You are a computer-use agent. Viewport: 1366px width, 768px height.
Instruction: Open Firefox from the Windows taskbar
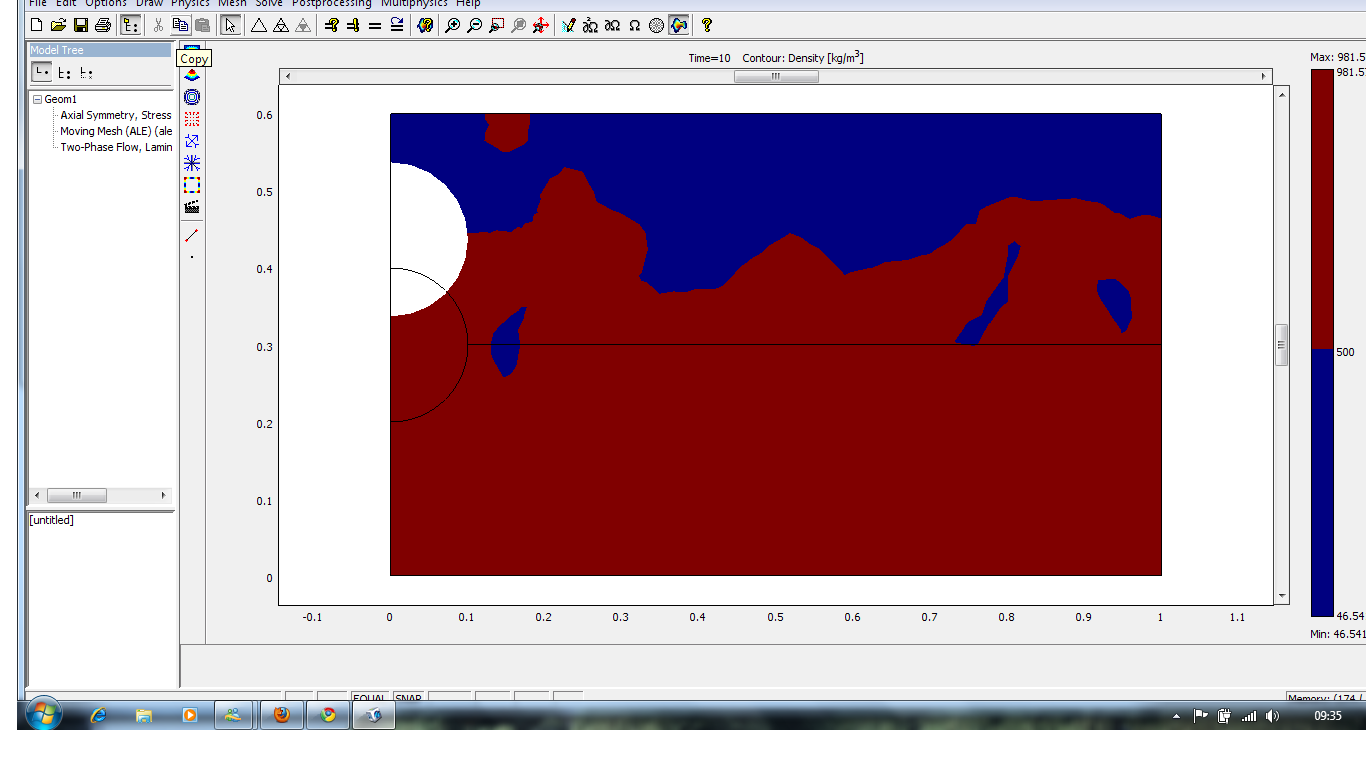tap(281, 715)
